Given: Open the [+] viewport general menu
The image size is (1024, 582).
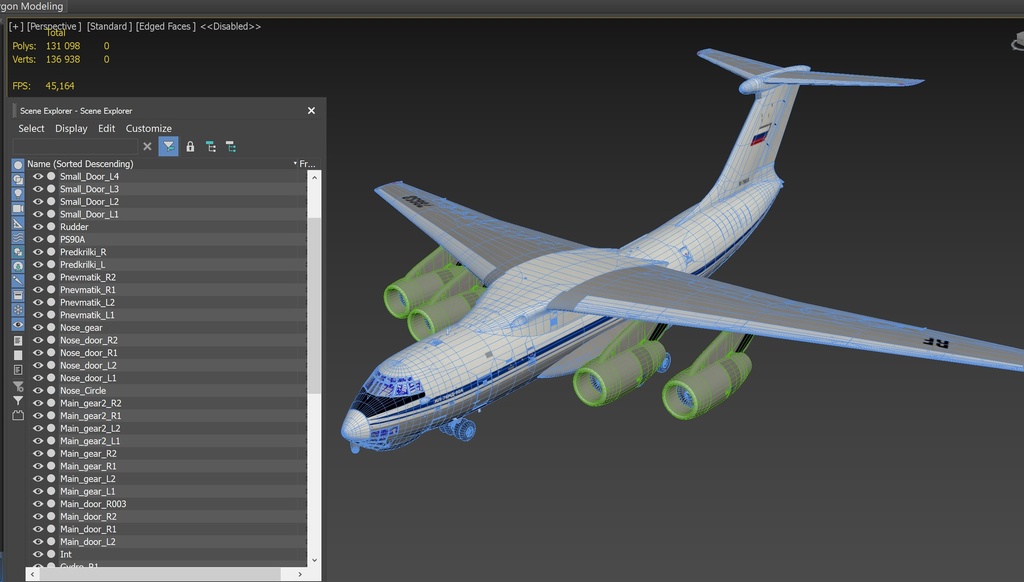Looking at the screenshot, I should point(16,26).
